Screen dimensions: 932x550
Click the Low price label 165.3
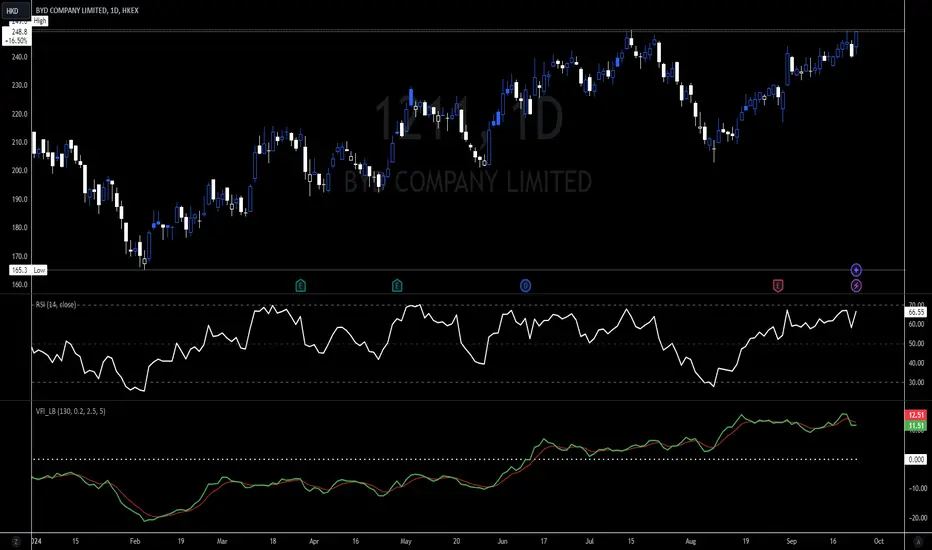(x=20, y=270)
